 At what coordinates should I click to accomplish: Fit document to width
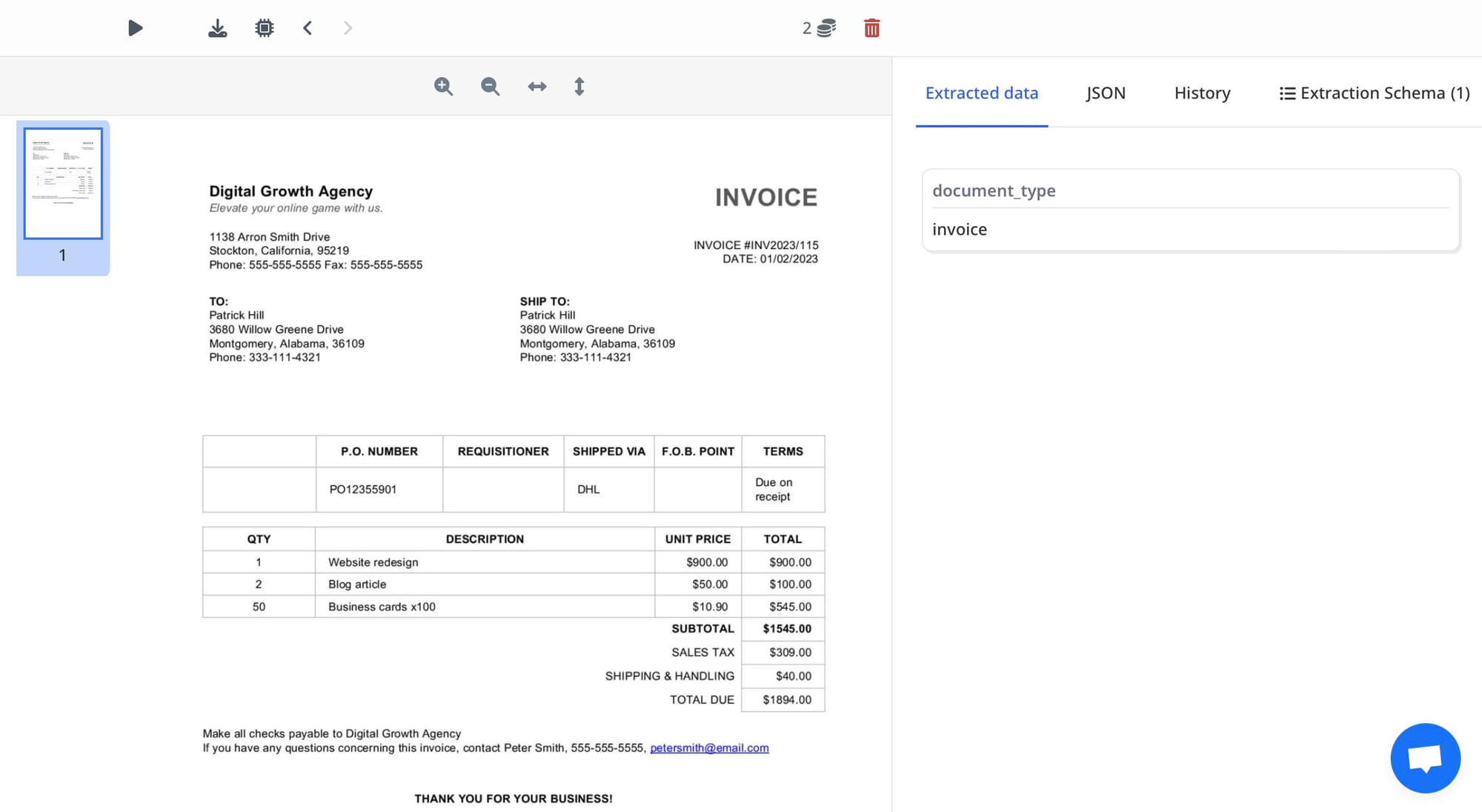536,86
